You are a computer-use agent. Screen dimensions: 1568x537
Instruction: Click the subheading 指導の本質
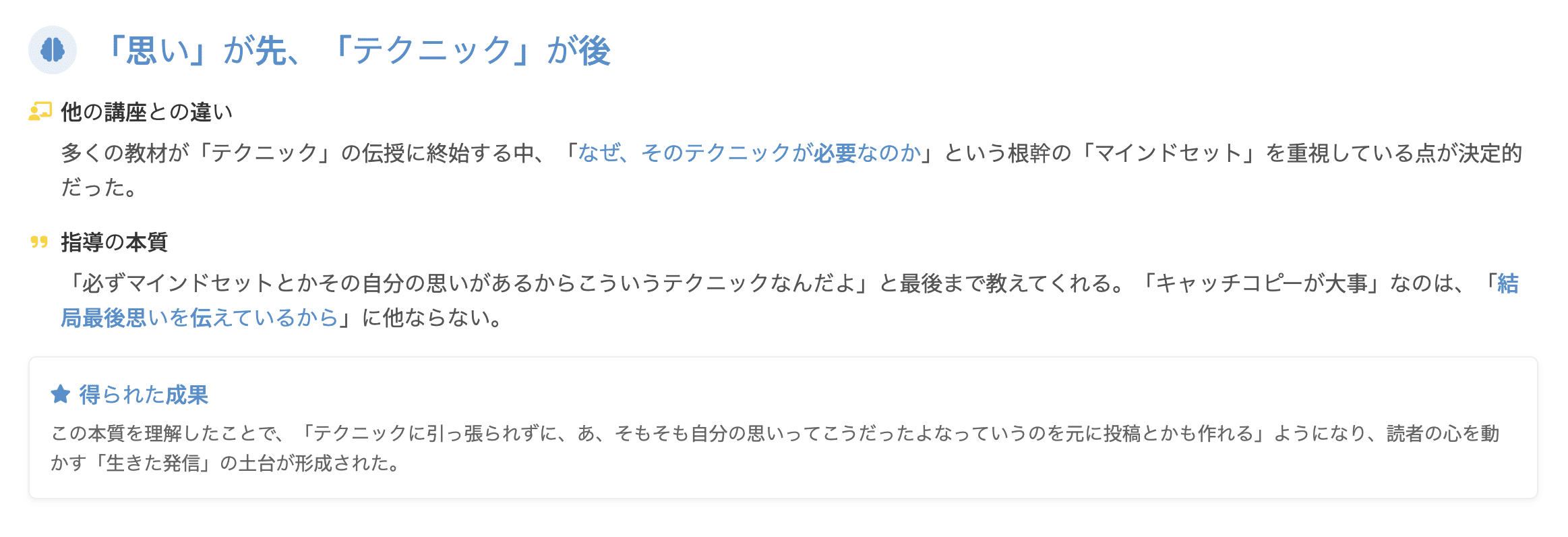point(114,242)
